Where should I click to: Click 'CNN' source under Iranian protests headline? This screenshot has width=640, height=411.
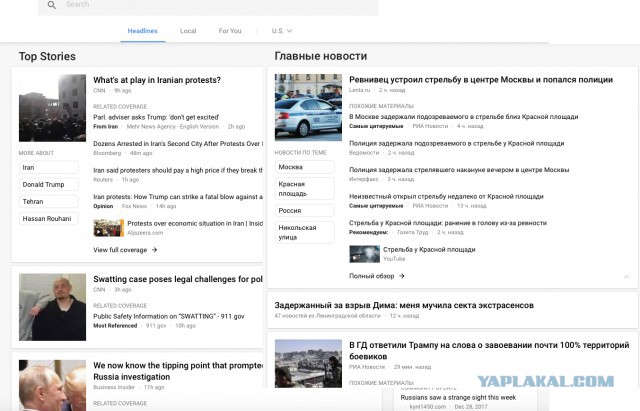(99, 91)
